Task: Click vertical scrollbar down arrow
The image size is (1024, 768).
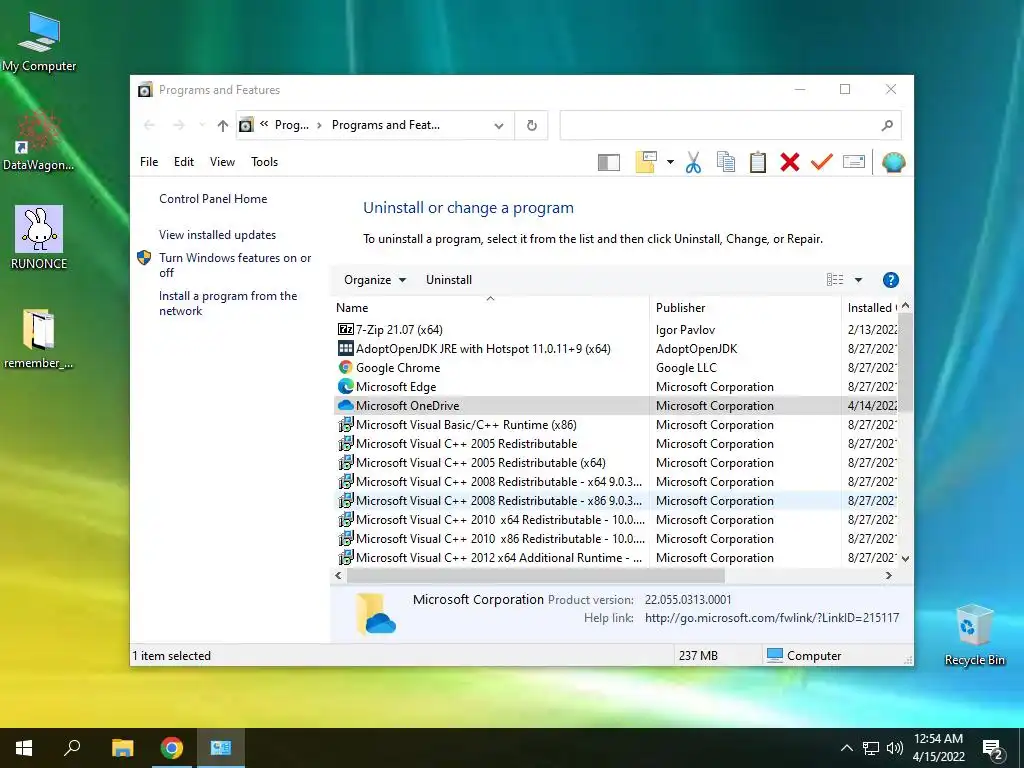Action: (905, 558)
